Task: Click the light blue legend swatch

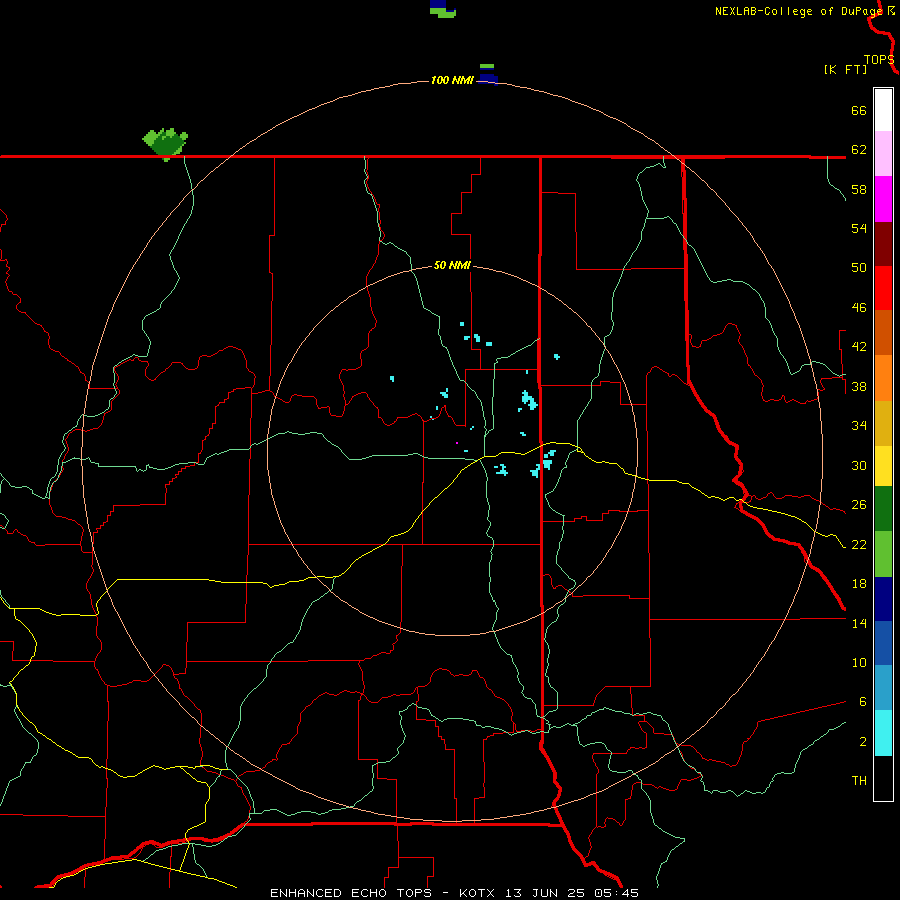Action: (x=883, y=687)
